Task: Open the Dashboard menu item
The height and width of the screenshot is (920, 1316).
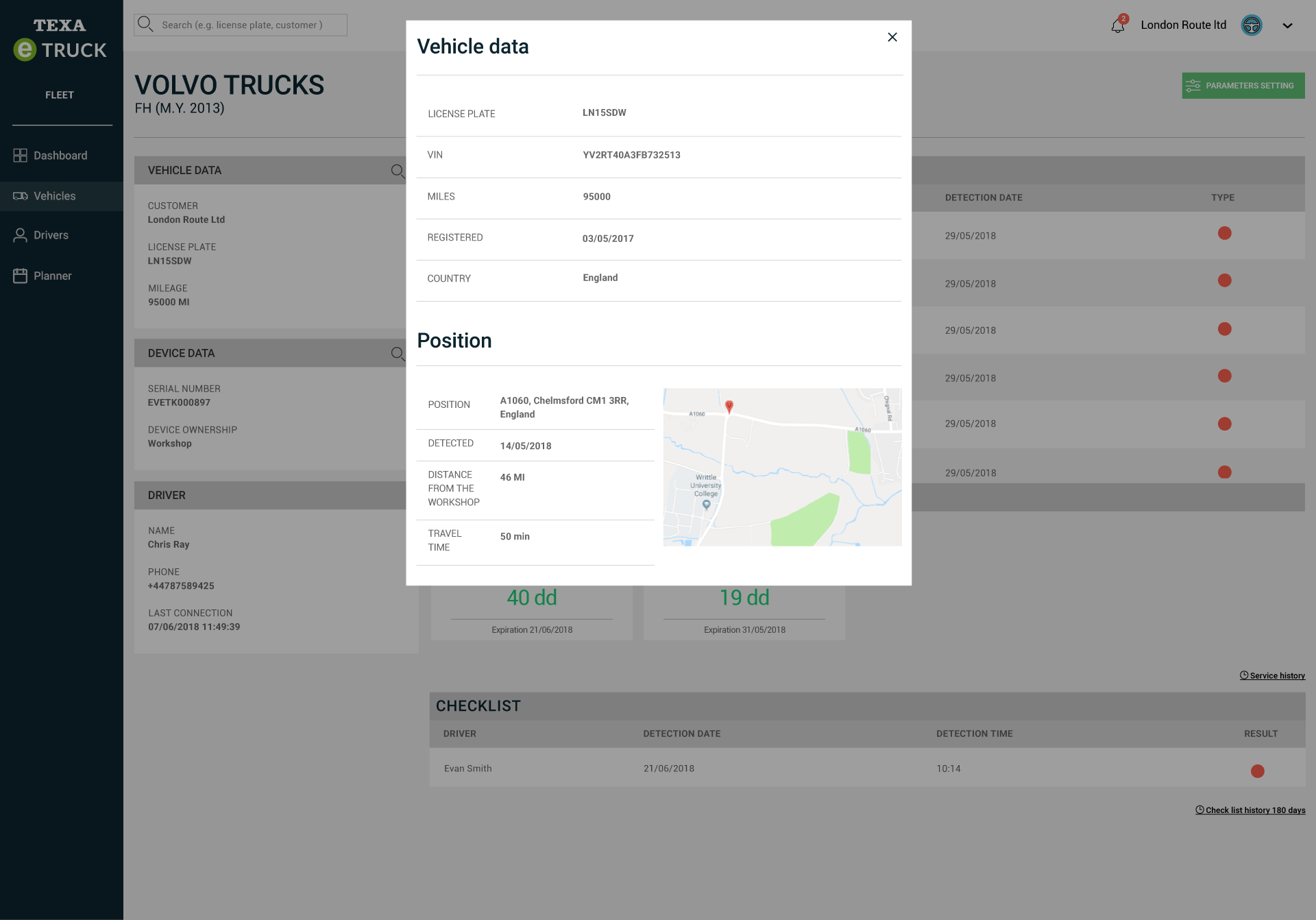Action: (60, 156)
